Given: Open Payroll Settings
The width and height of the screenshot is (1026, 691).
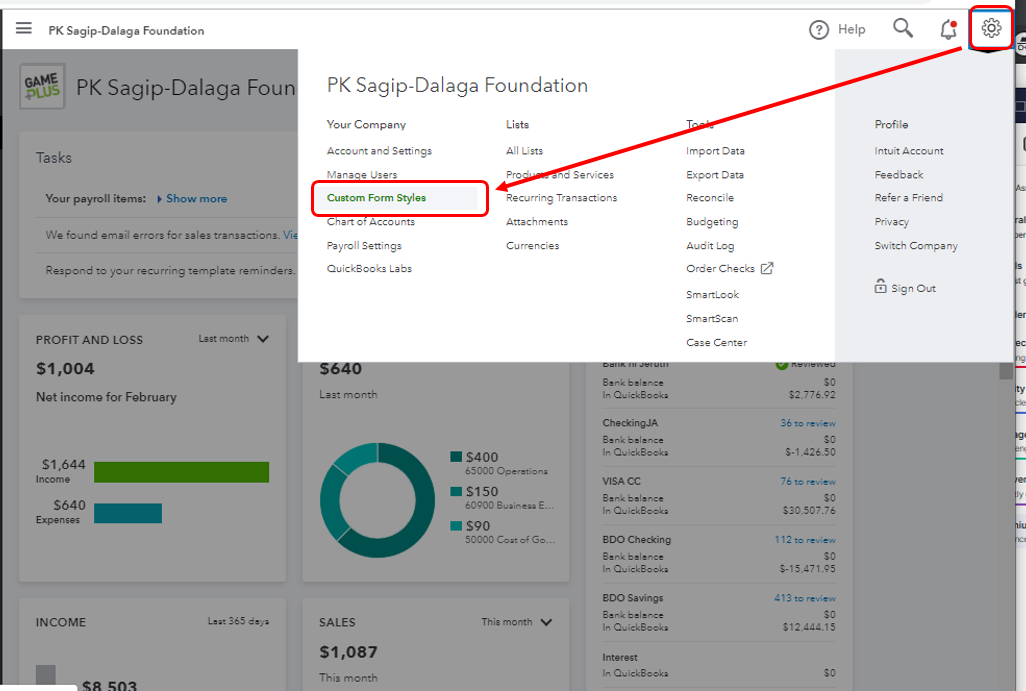Looking at the screenshot, I should (364, 245).
